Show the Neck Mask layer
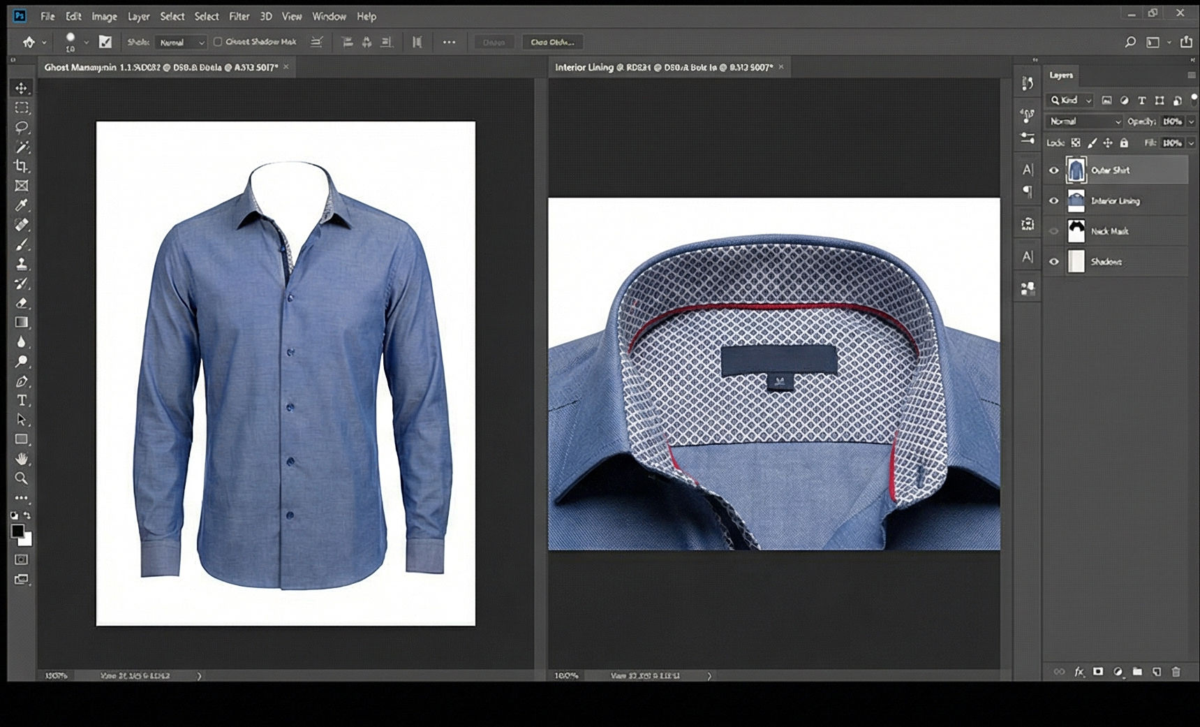The image size is (1200, 727). [x=1054, y=231]
